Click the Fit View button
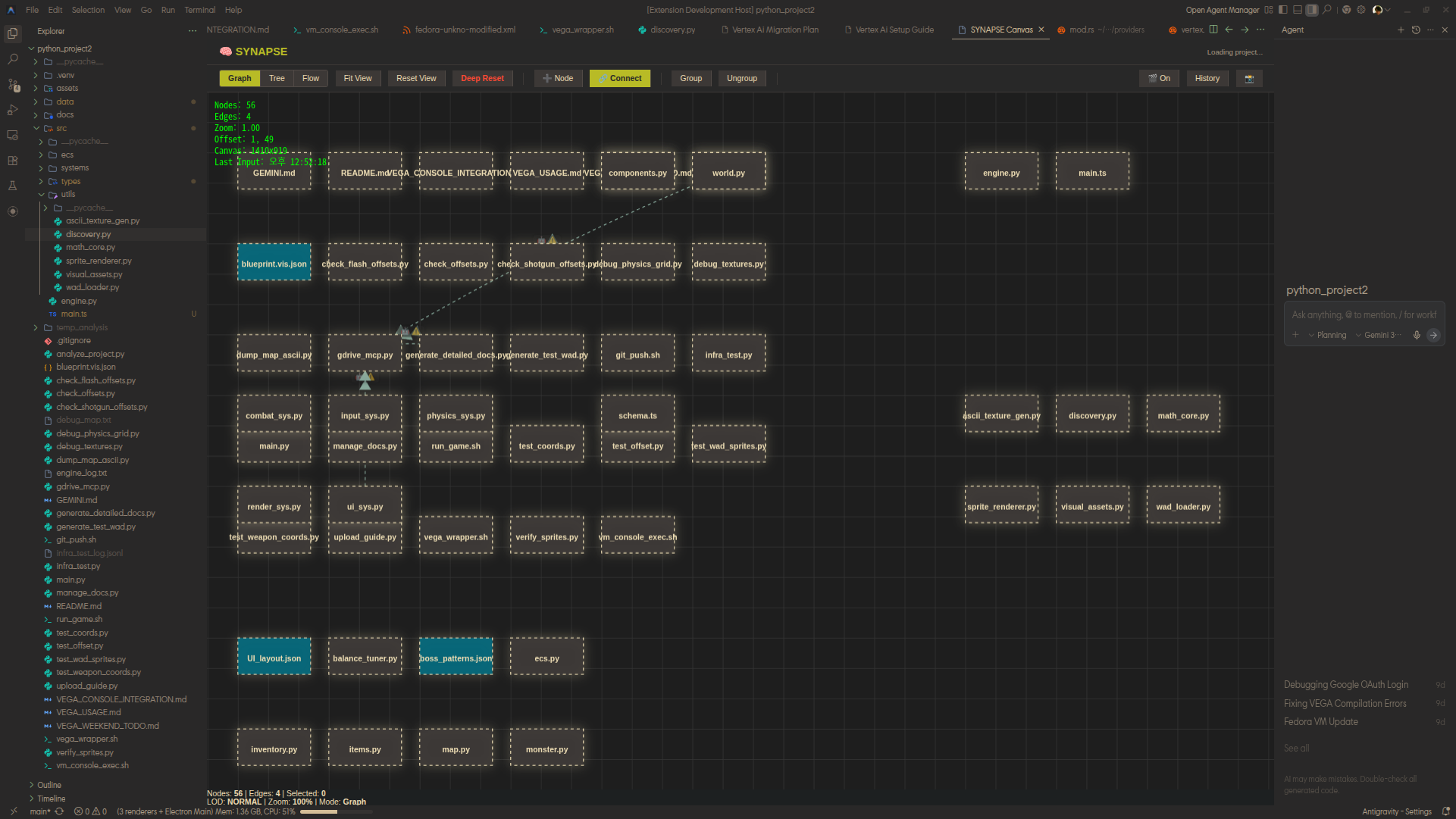 [x=358, y=79]
